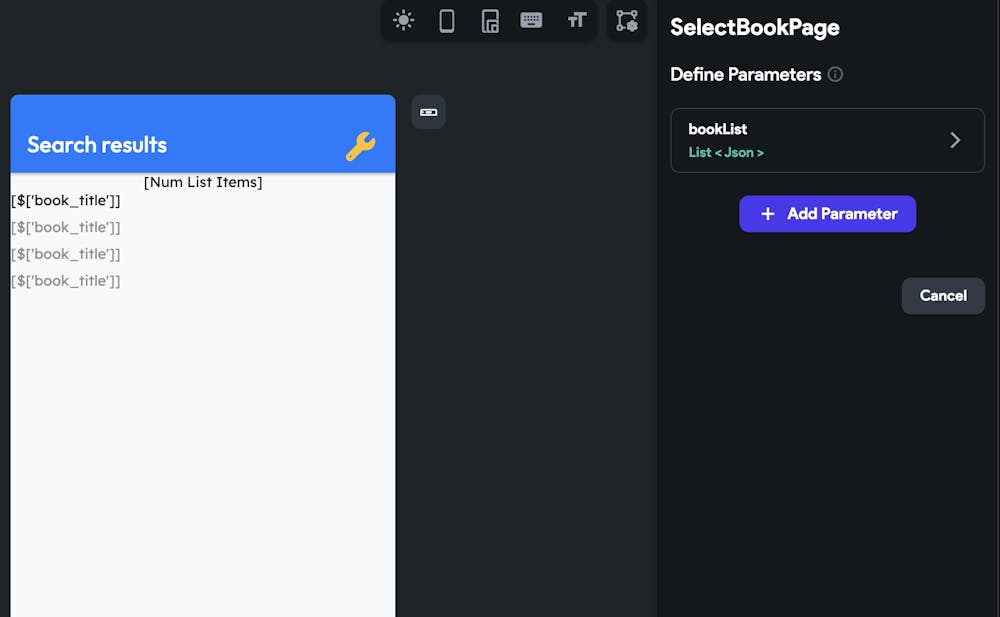Click the Define Parameters label
This screenshot has width=1000, height=617.
746,75
